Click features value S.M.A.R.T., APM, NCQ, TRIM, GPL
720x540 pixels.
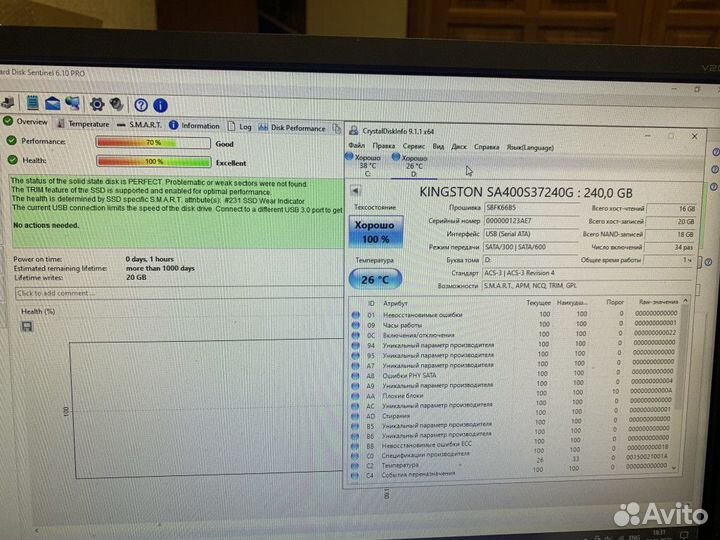tap(587, 286)
